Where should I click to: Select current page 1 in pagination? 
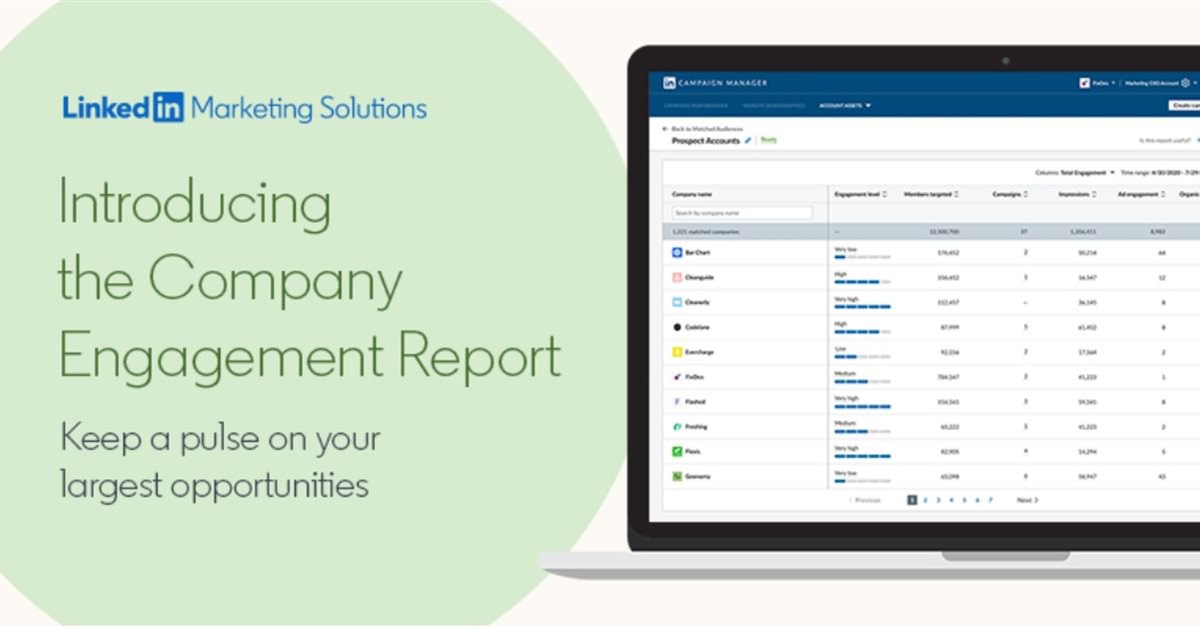912,500
